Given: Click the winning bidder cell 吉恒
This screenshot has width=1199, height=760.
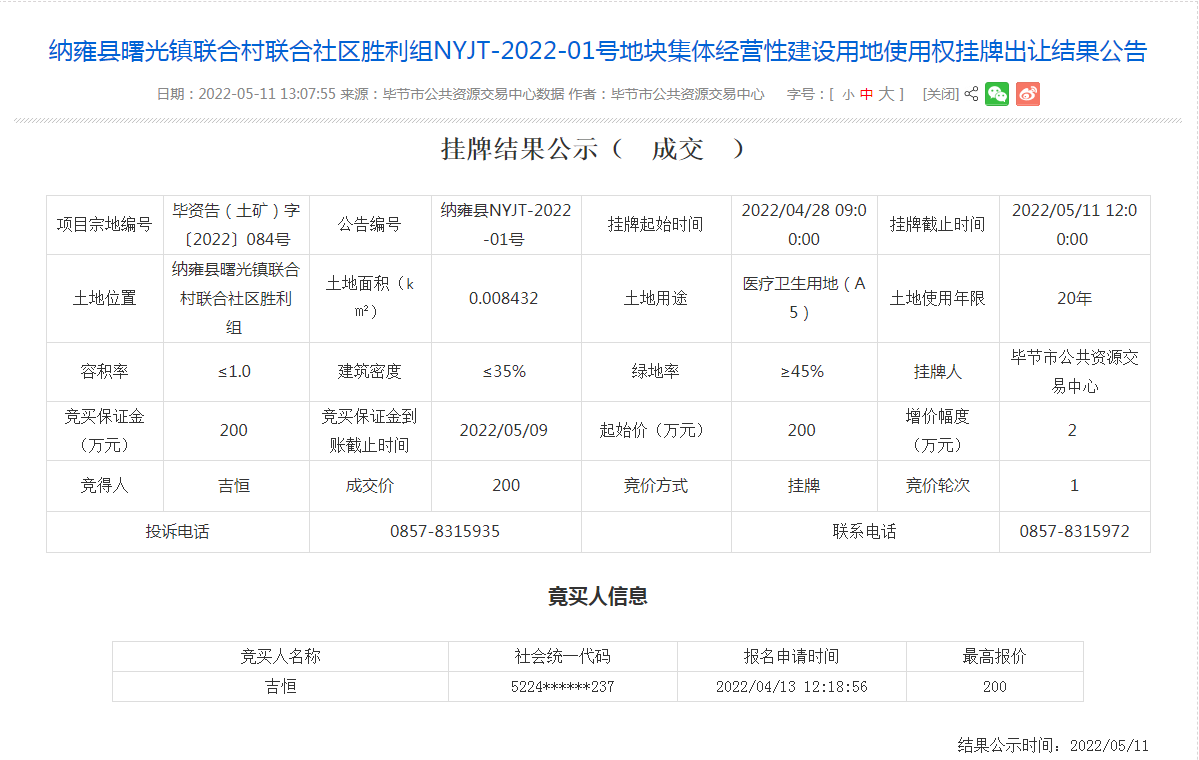Looking at the screenshot, I should (234, 486).
